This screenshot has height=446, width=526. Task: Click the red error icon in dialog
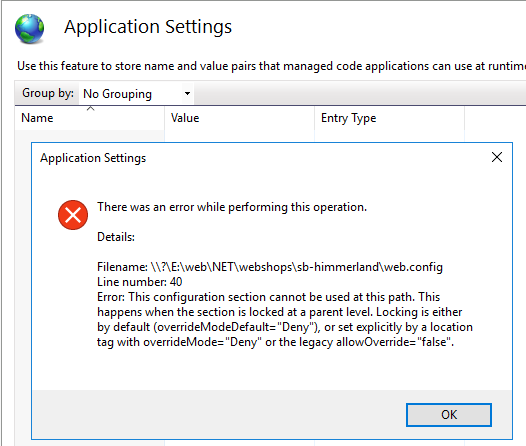[73, 215]
